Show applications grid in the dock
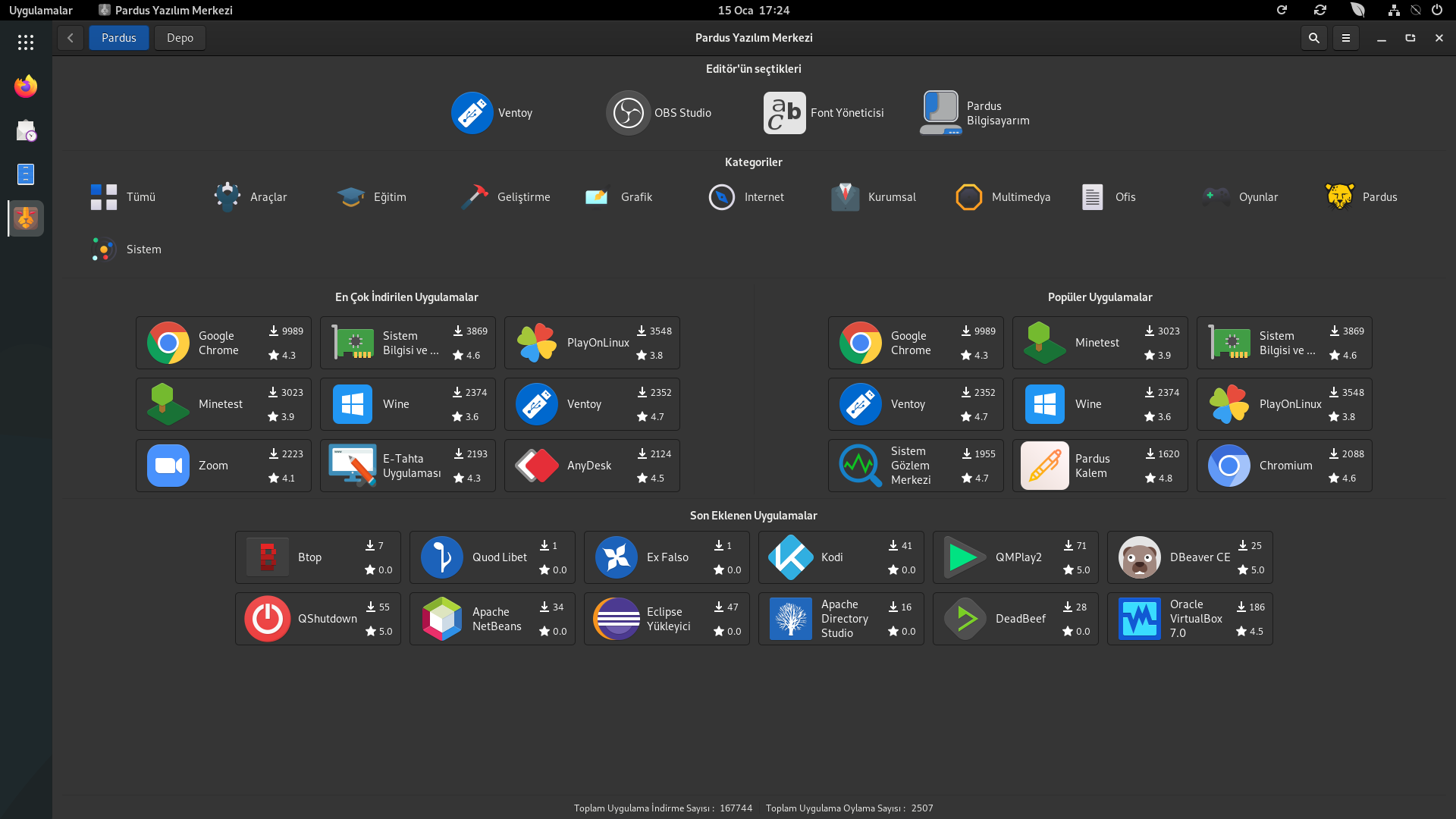The height and width of the screenshot is (819, 1456). click(x=26, y=42)
